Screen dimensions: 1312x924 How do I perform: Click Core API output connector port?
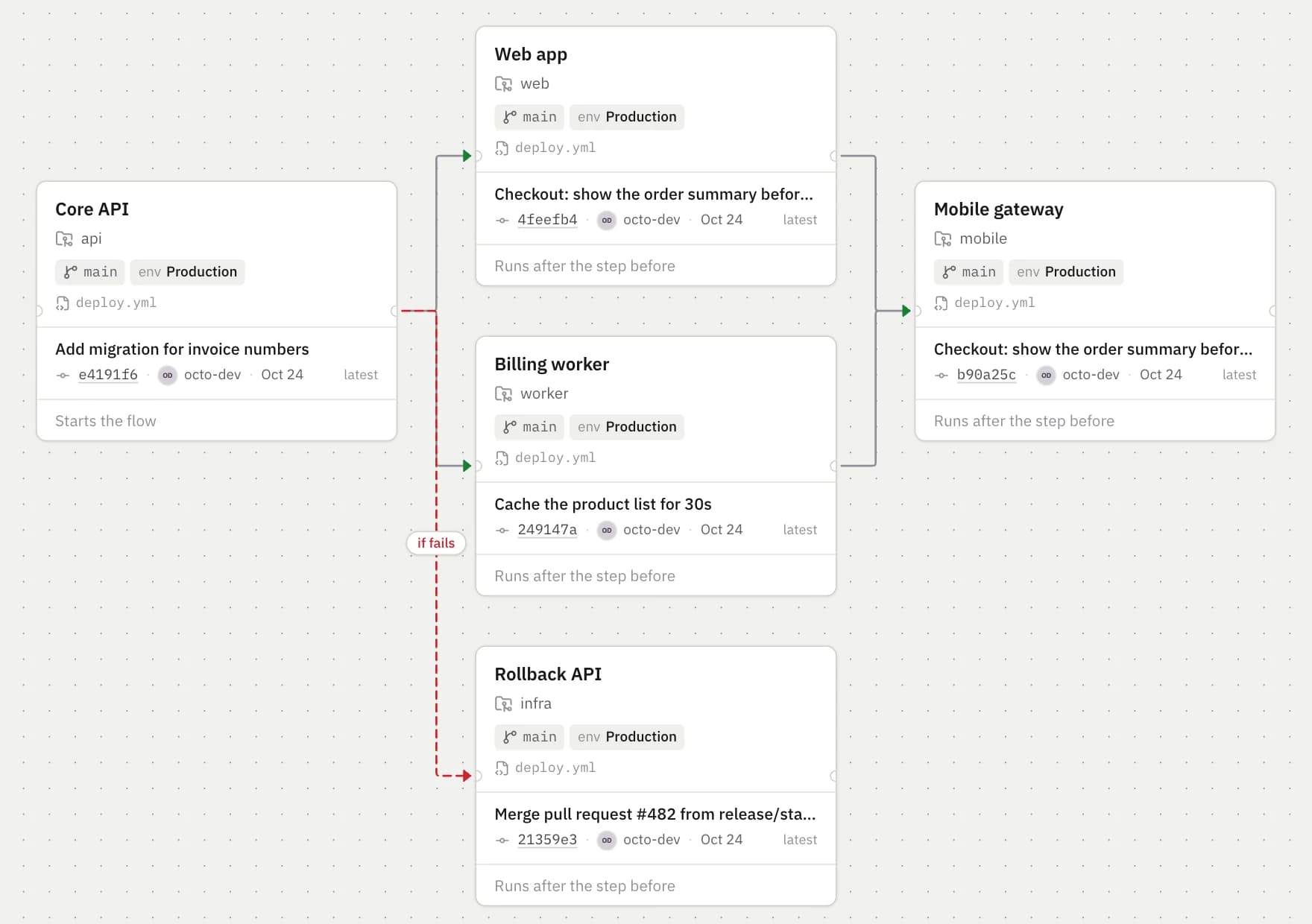coord(395,311)
